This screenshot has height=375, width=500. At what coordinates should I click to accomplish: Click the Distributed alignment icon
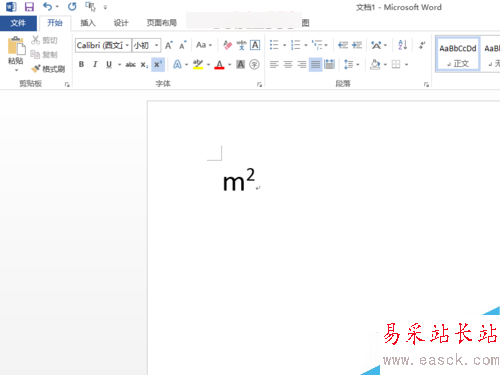click(329, 64)
